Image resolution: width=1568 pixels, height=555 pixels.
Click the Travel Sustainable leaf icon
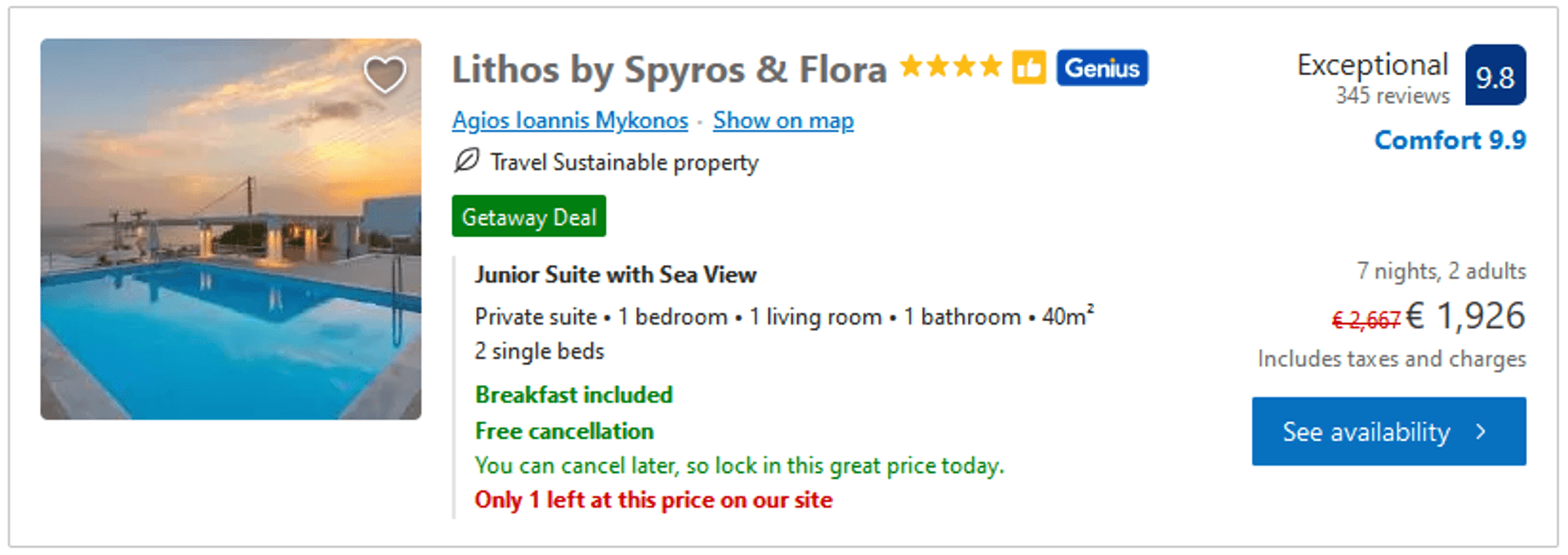tap(466, 160)
